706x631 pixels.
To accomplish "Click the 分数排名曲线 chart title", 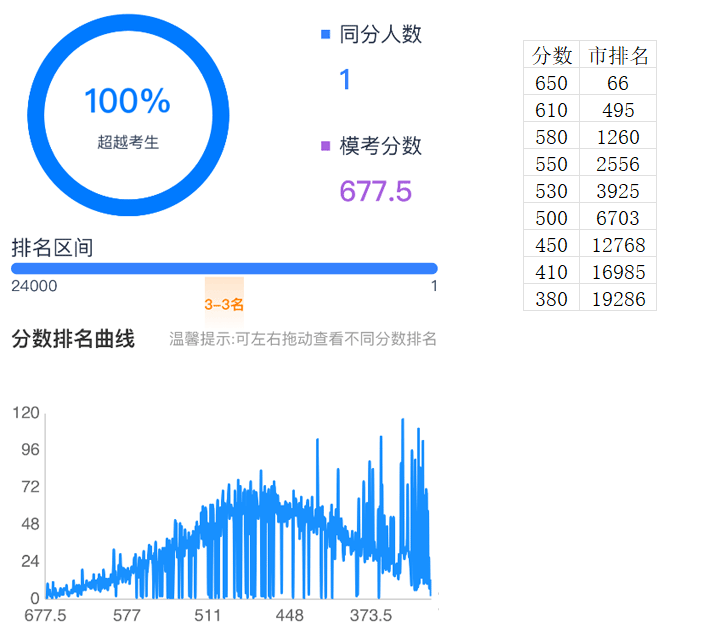I will click(73, 339).
